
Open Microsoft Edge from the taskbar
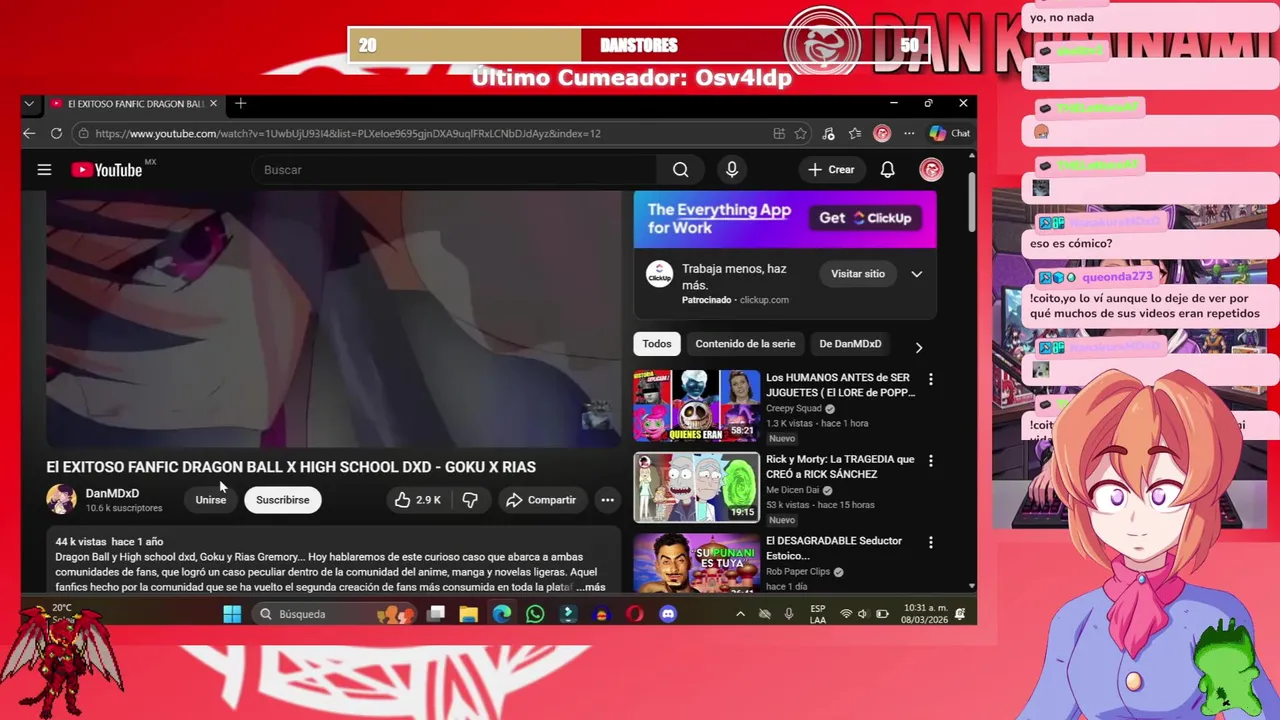click(x=502, y=614)
